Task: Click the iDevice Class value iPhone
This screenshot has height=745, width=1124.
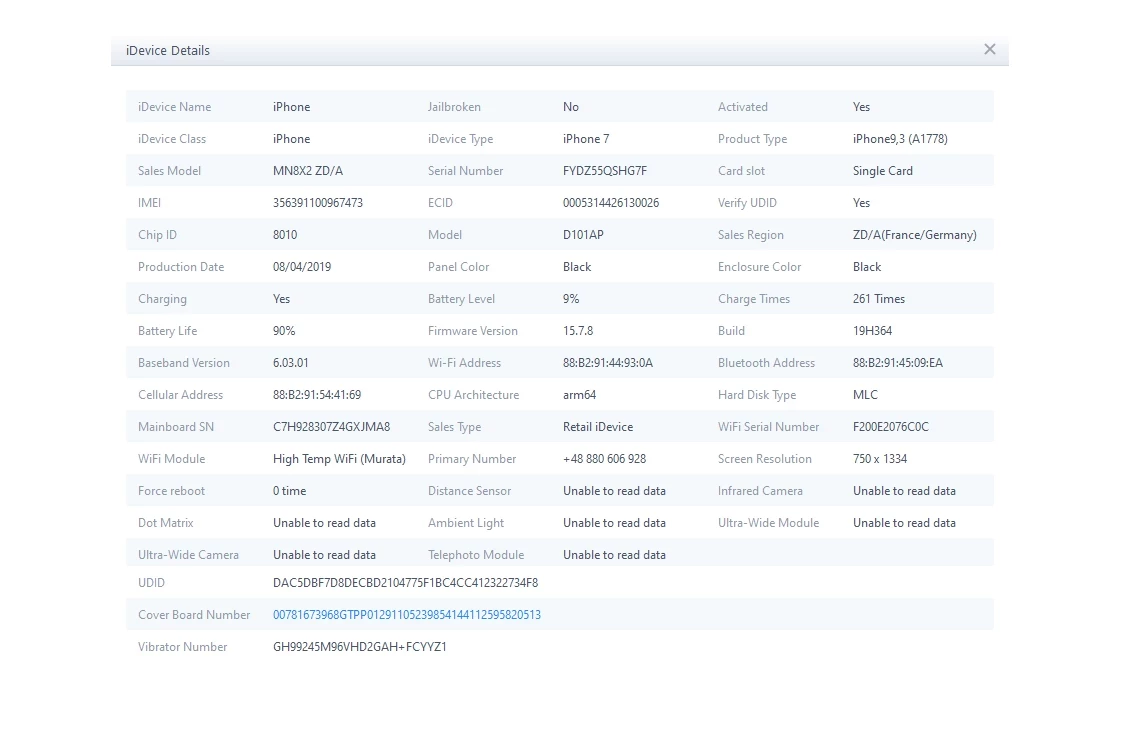Action: click(x=291, y=139)
